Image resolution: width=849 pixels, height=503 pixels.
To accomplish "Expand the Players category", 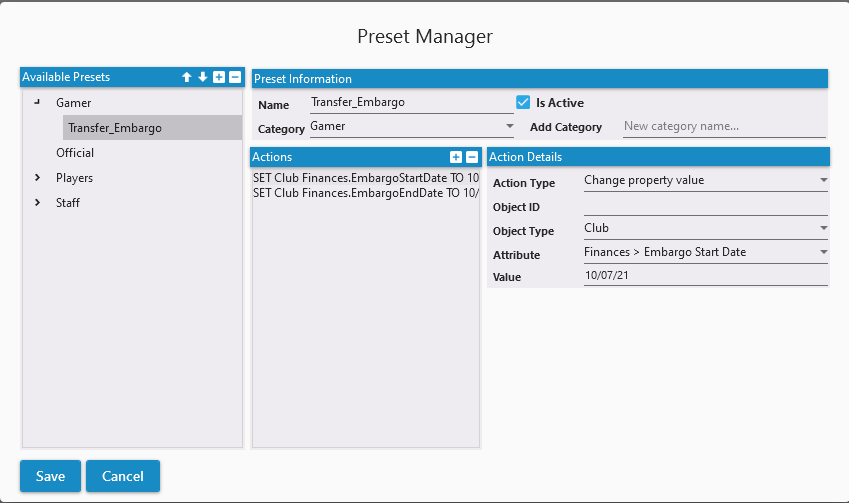I will (37, 178).
